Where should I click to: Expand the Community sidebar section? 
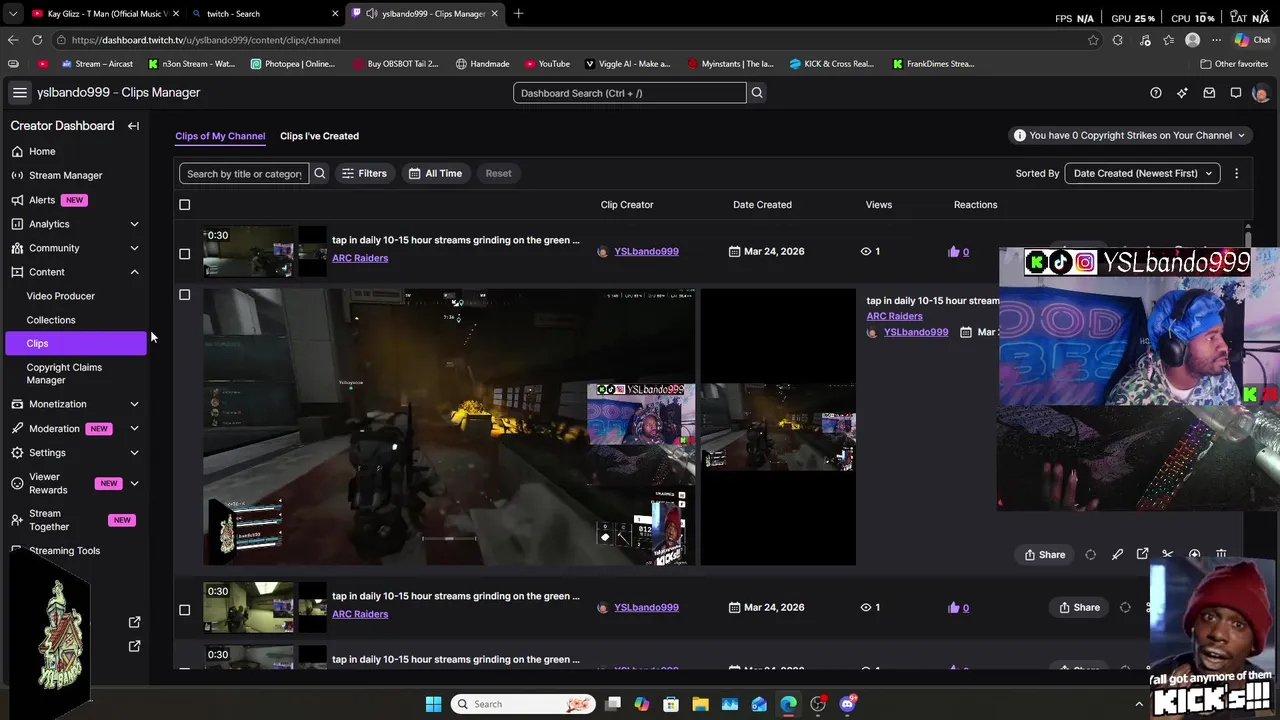[x=134, y=248]
